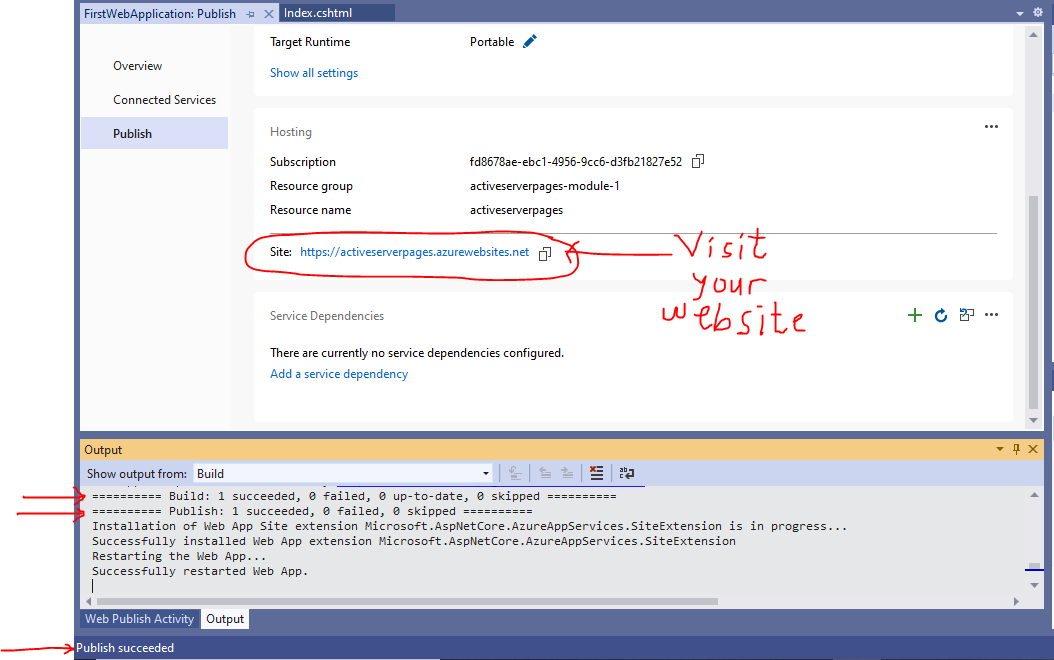Open the Connected Services page in the sidebar
This screenshot has width=1054, height=660.
(x=165, y=99)
